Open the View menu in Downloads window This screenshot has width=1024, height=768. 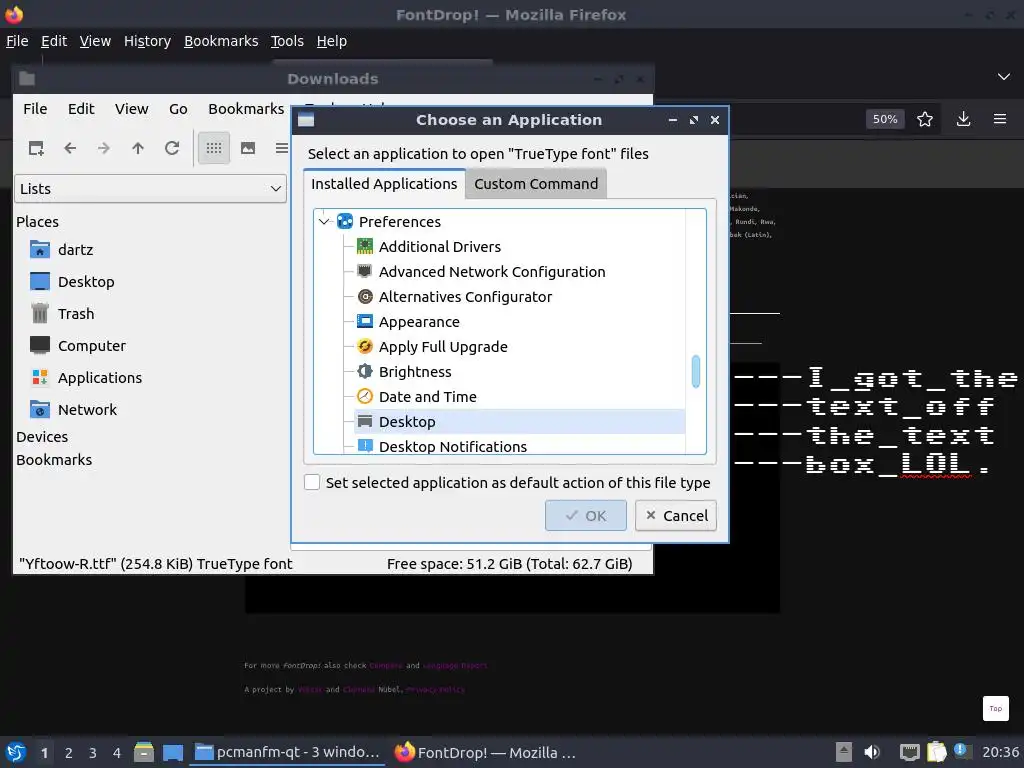(x=132, y=109)
